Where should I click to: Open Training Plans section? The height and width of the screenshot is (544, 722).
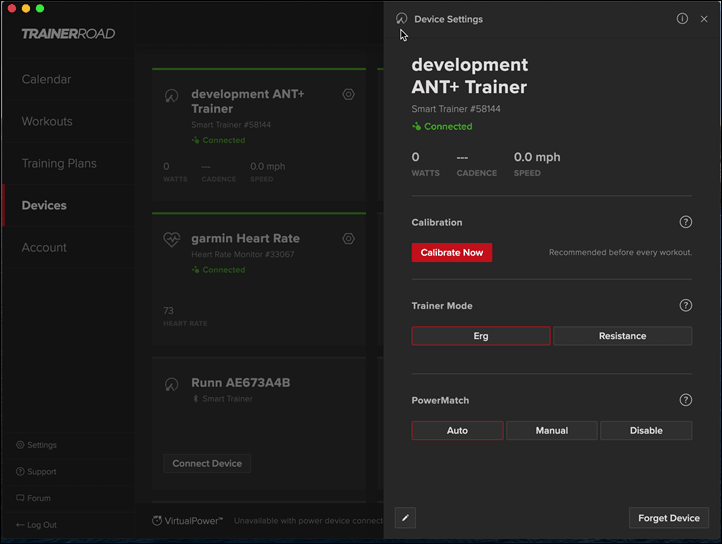[x=59, y=164]
